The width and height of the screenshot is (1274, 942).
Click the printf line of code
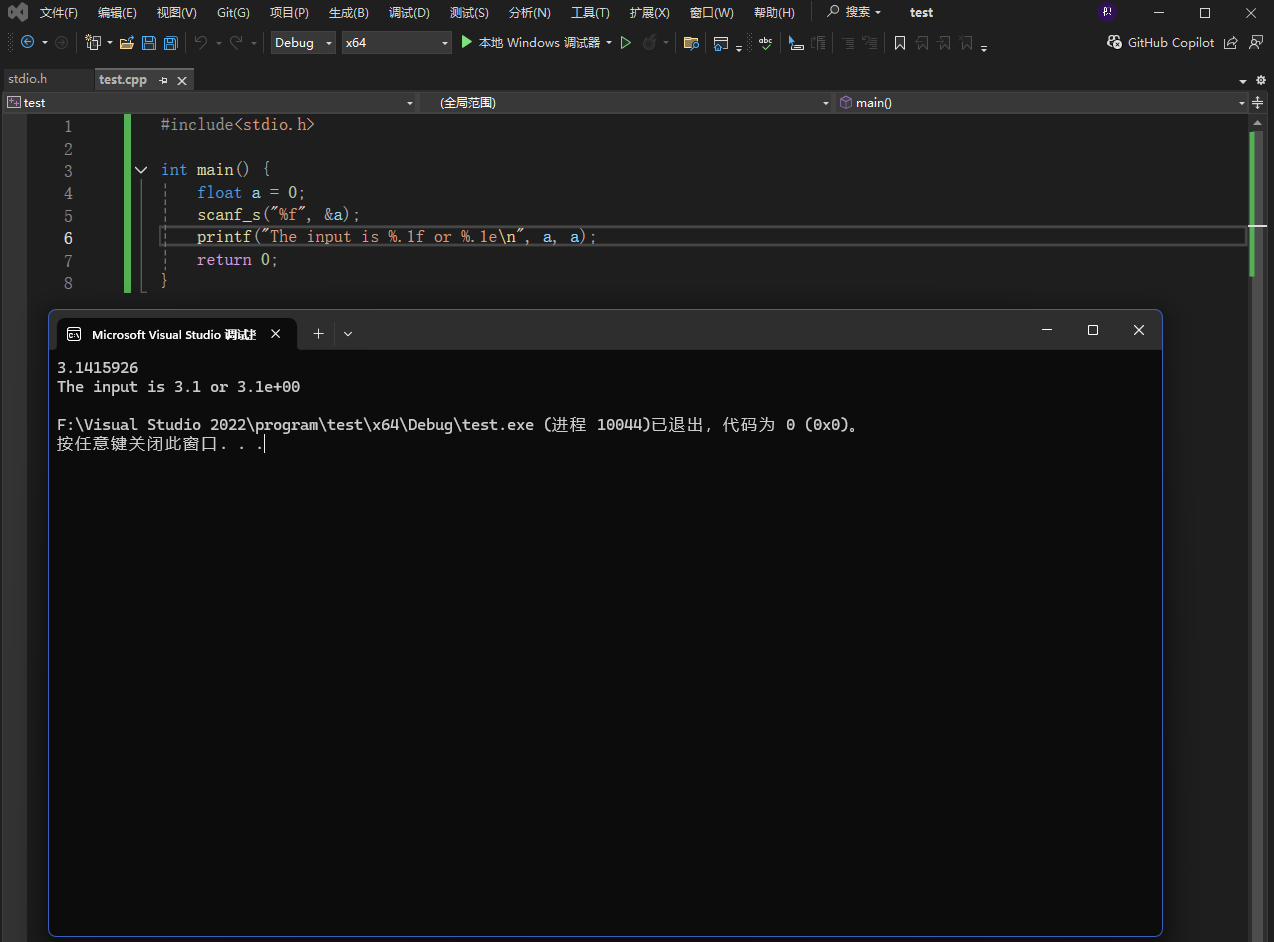click(396, 237)
